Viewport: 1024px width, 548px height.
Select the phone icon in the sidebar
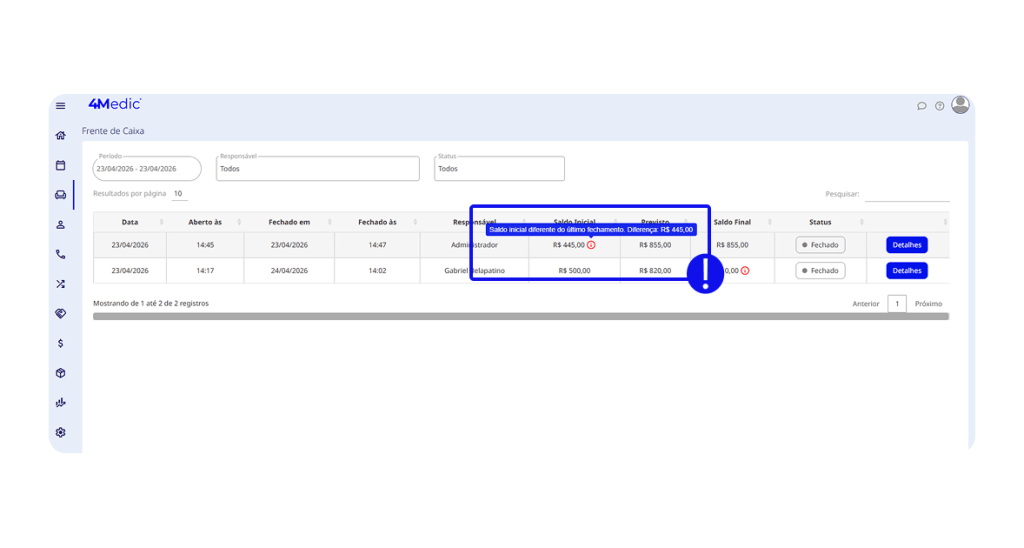[x=61, y=254]
